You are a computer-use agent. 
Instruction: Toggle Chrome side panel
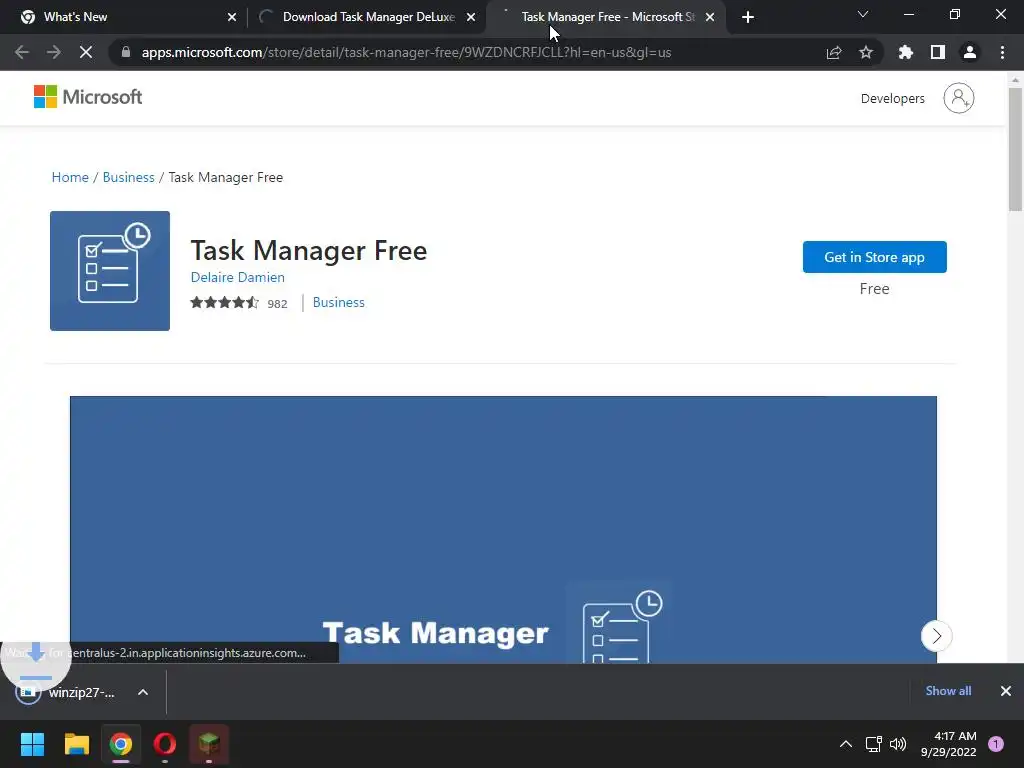point(938,52)
